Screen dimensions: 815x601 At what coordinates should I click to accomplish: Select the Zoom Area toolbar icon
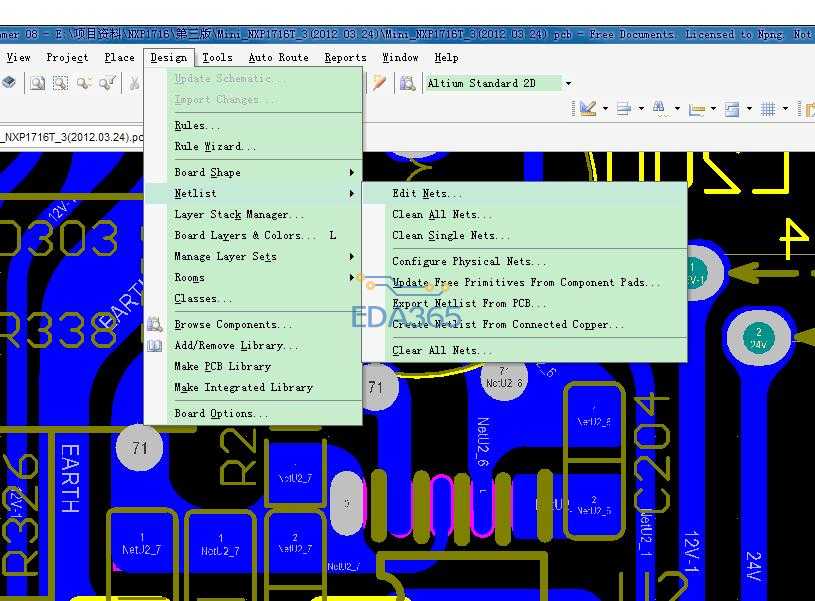tap(61, 83)
